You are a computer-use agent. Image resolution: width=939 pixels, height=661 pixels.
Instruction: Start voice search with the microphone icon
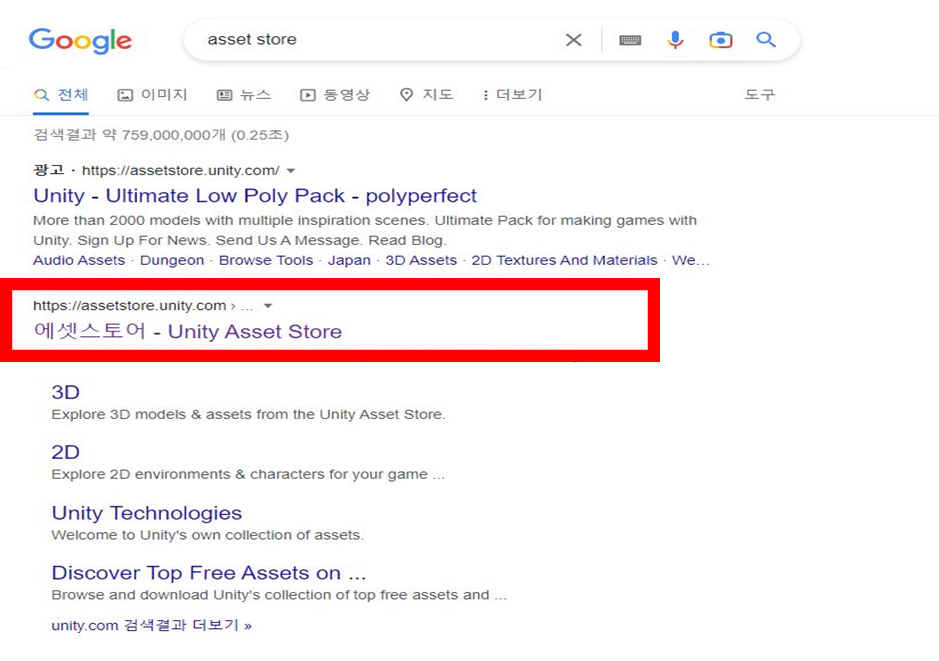coord(675,40)
